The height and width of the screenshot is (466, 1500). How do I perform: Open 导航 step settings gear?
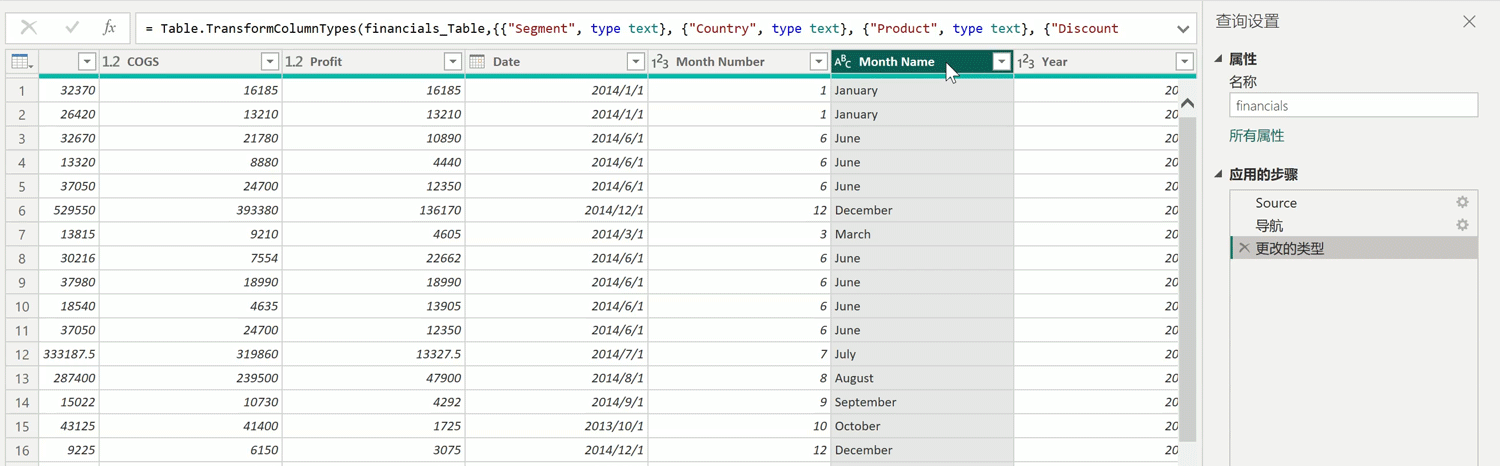coord(1462,225)
